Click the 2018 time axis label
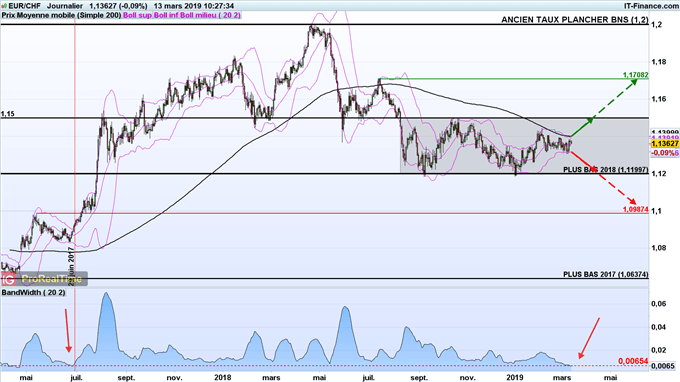 [x=222, y=378]
